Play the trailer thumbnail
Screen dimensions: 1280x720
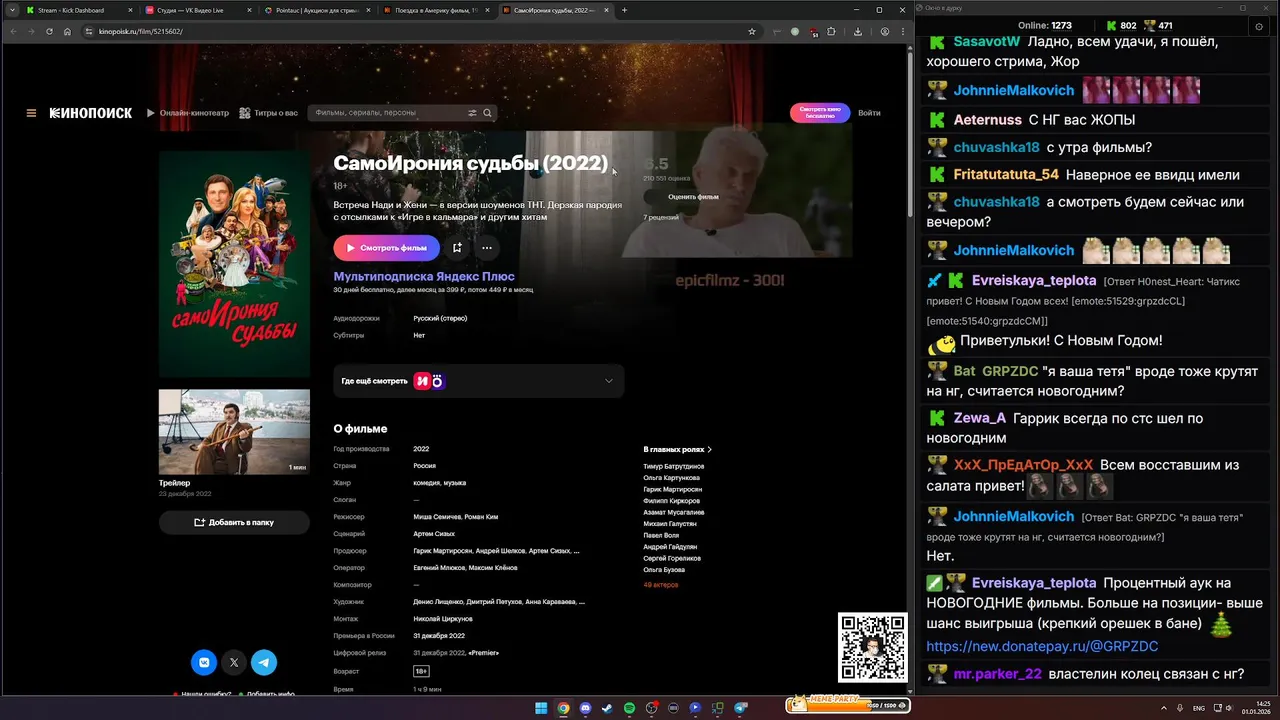point(234,431)
